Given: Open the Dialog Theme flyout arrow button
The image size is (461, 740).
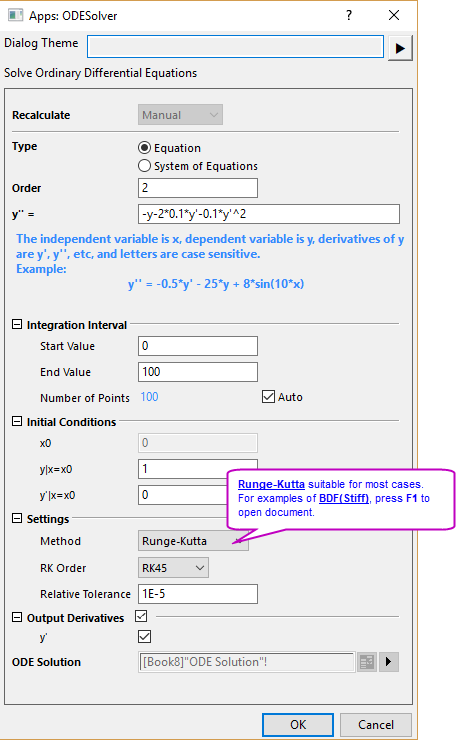Looking at the screenshot, I should 400,48.
